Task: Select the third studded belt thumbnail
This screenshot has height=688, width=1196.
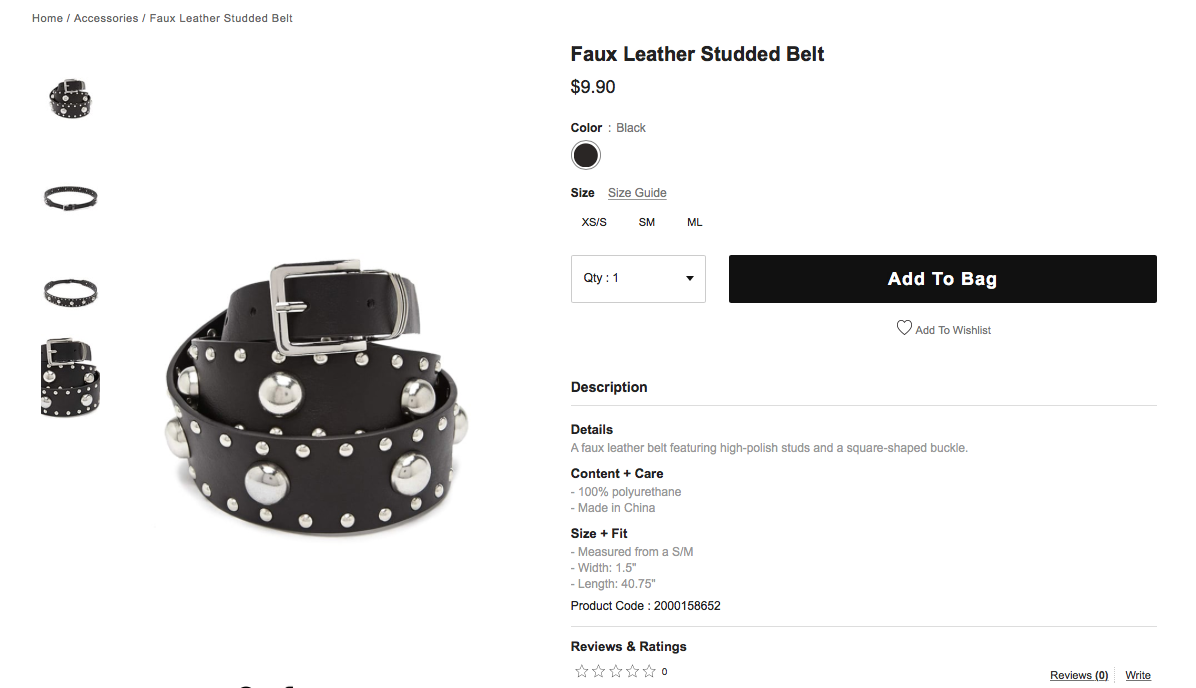Action: pos(70,293)
